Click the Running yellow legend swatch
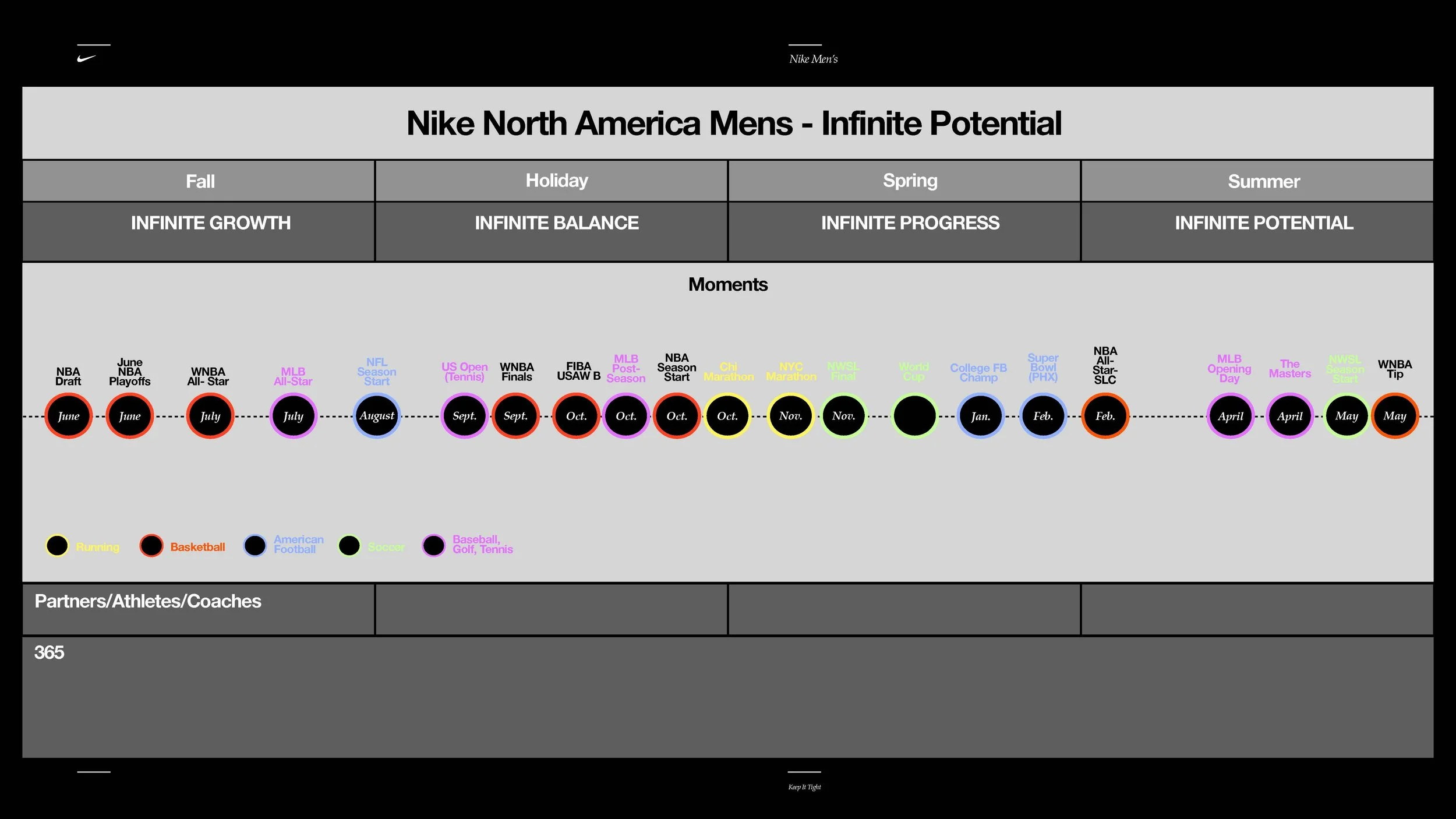The image size is (1456, 819). point(57,546)
